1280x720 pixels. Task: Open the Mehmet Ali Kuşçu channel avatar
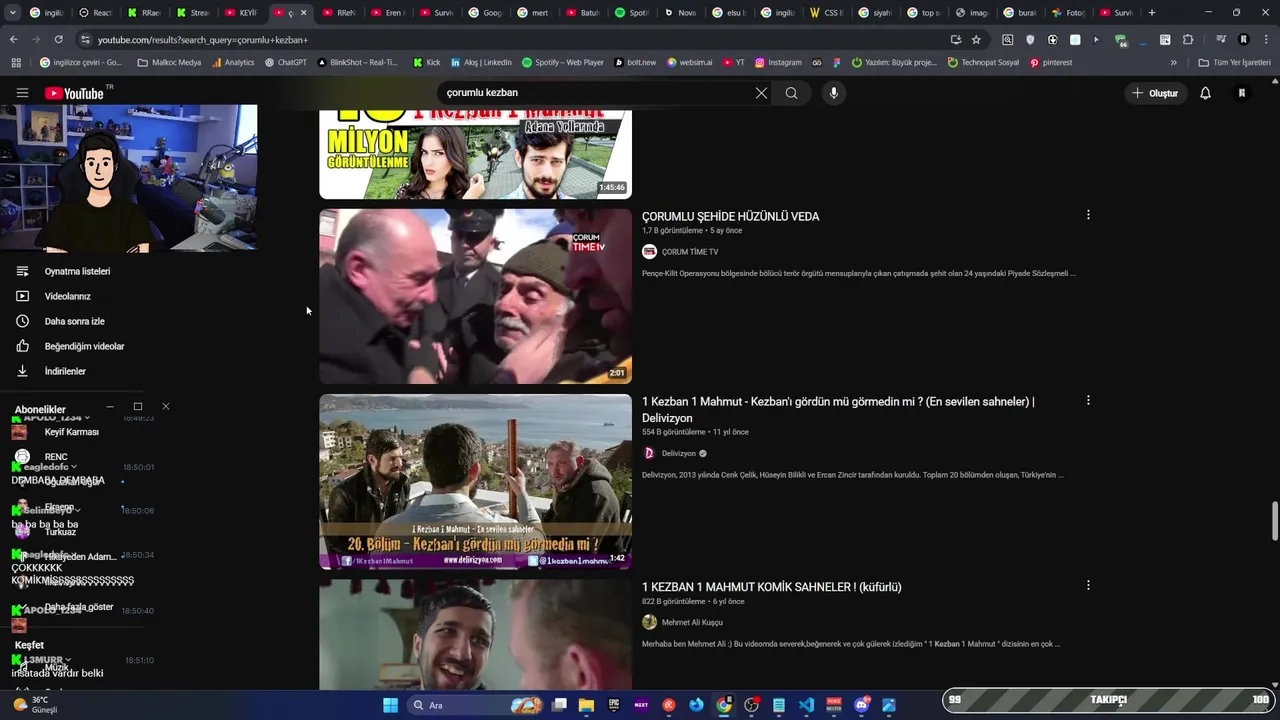(649, 622)
